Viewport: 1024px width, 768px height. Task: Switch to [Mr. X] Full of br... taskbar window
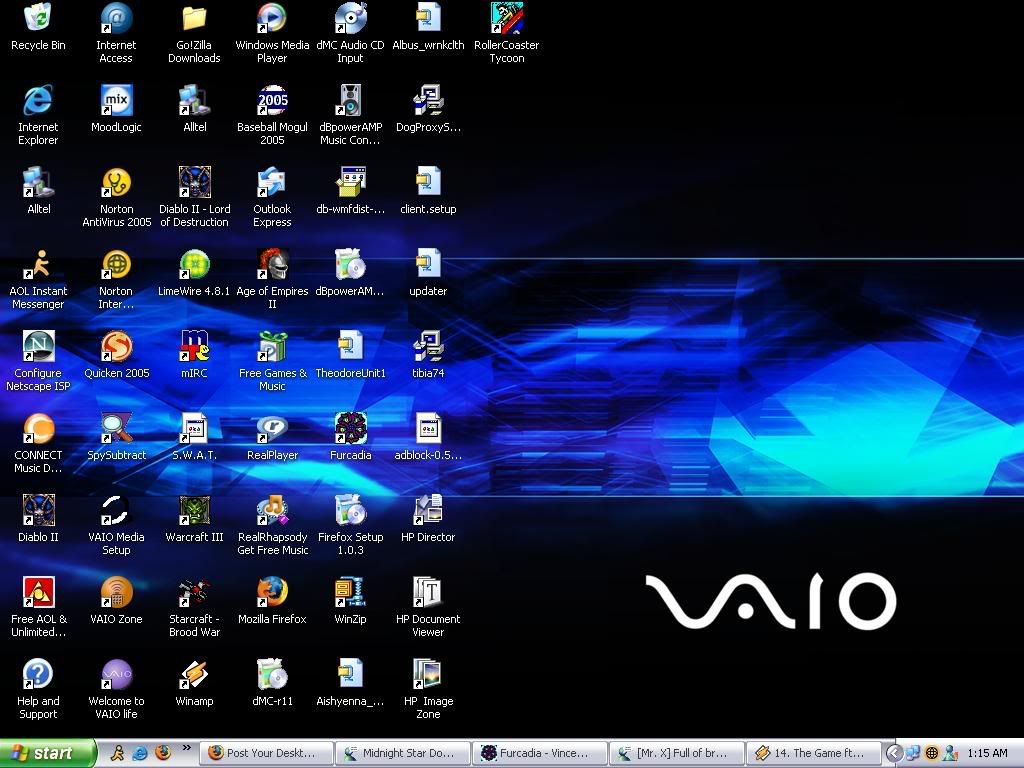tap(677, 753)
